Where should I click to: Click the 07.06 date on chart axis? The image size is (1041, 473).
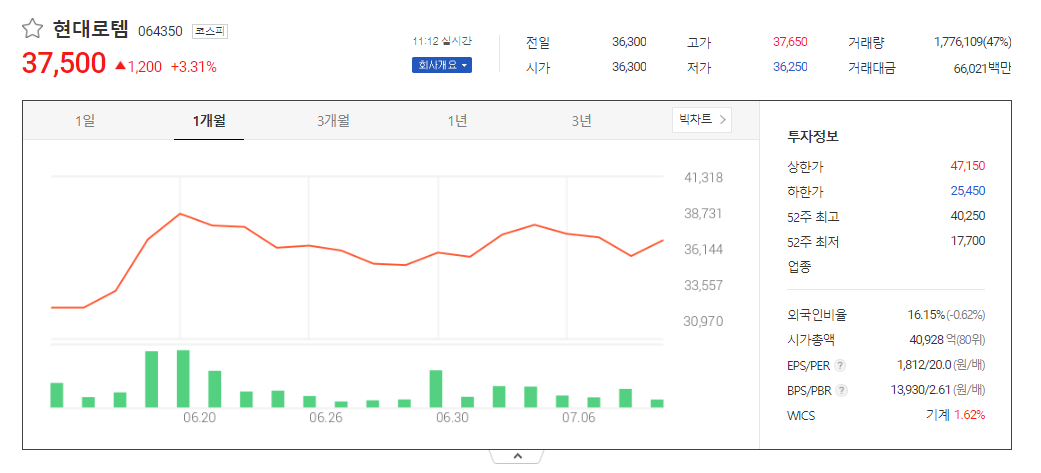pyautogui.click(x=579, y=419)
